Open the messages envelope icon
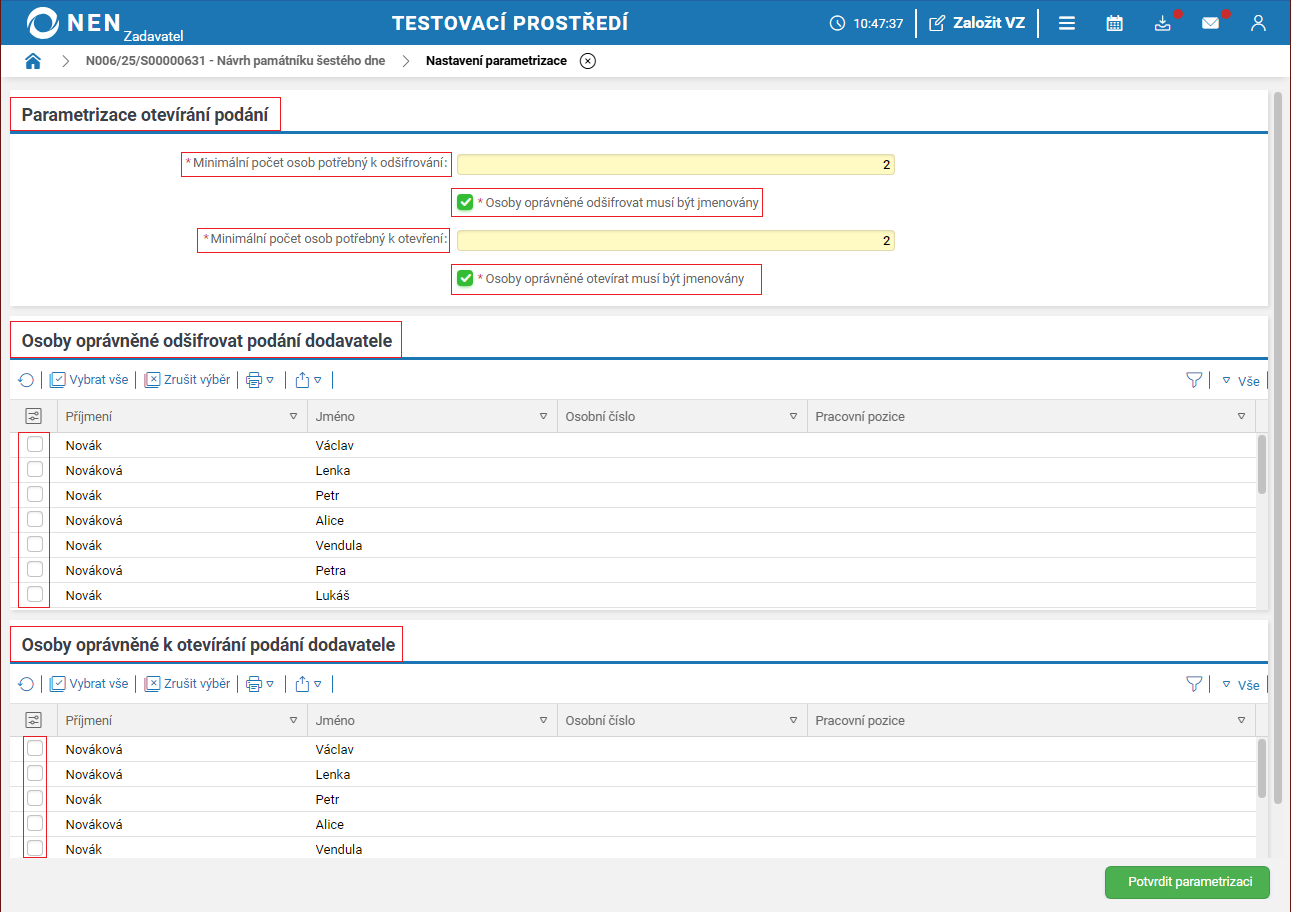The height and width of the screenshot is (912, 1291). tap(1210, 23)
